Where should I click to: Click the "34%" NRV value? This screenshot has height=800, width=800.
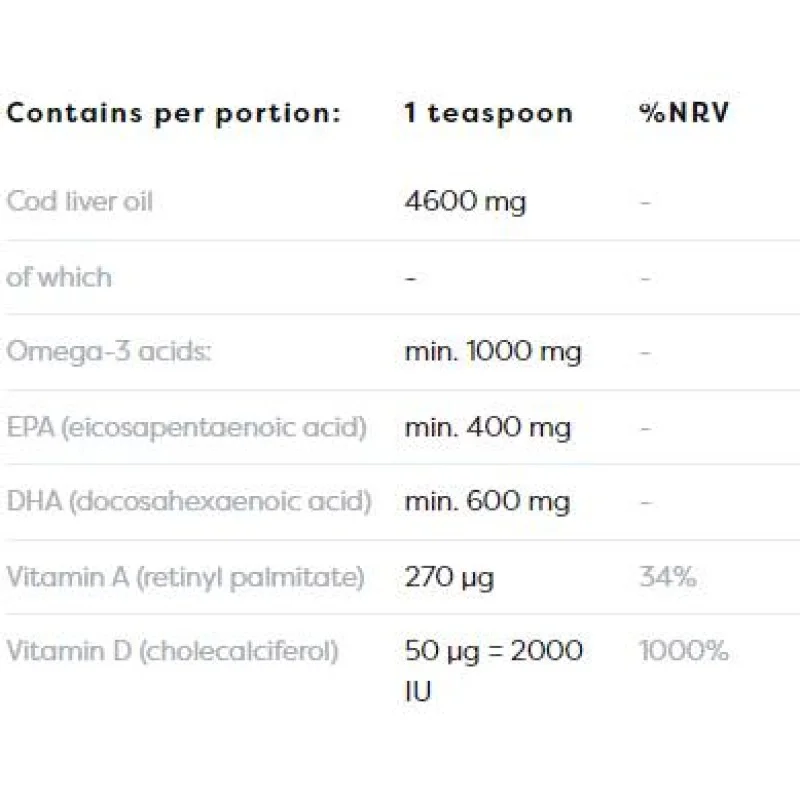(668, 576)
